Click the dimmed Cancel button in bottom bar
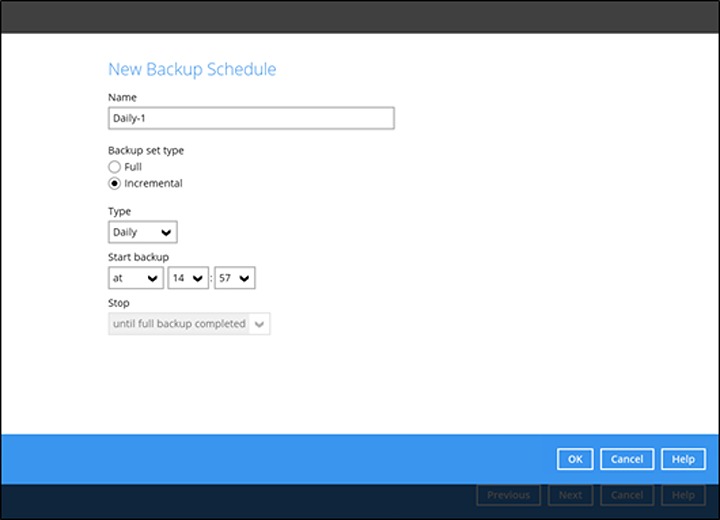 tap(627, 495)
